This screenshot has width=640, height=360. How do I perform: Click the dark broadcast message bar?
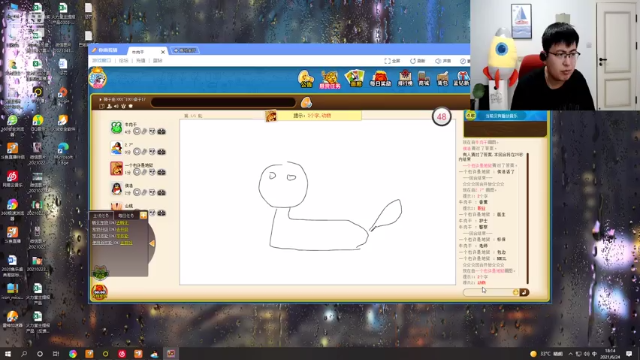tap(223, 102)
